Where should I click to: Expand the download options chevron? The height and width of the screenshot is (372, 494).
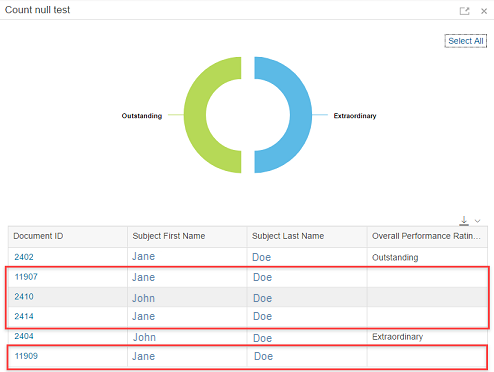click(x=477, y=221)
